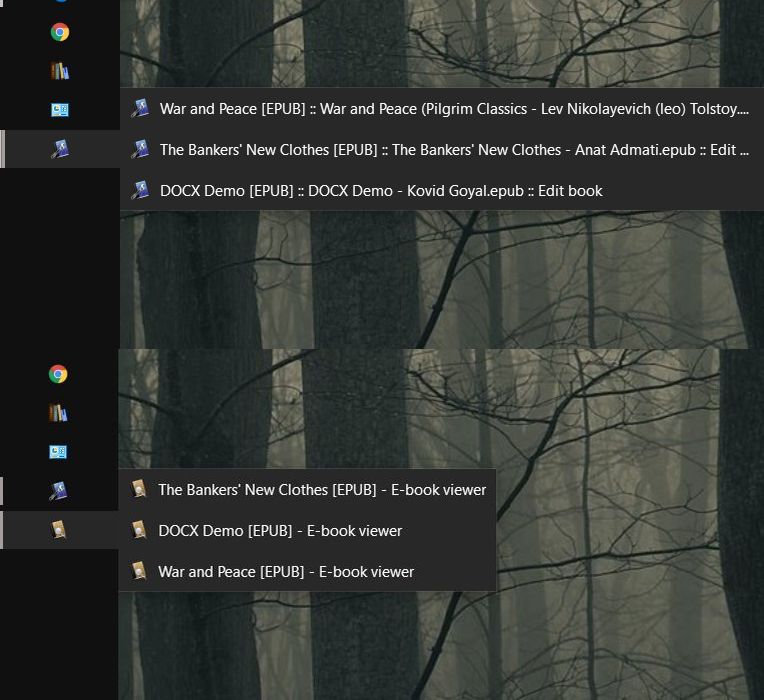This screenshot has height=700, width=764.
Task: Click highlighted Edit book taskbar icon
Action: 59,149
